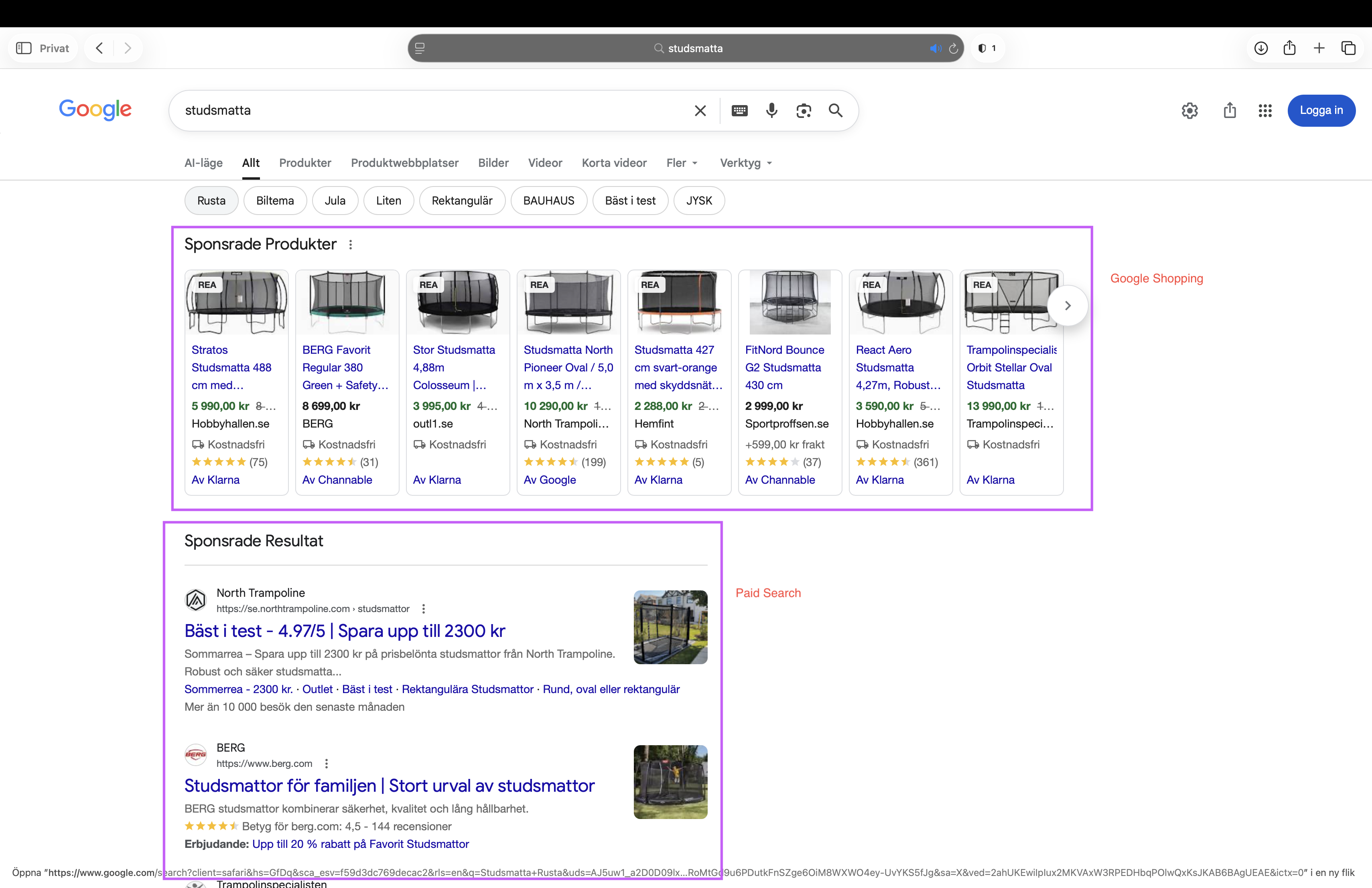Open 'Upp till 20 % rabatt' offer link
Screen dimensions: 1372x888
[360, 844]
